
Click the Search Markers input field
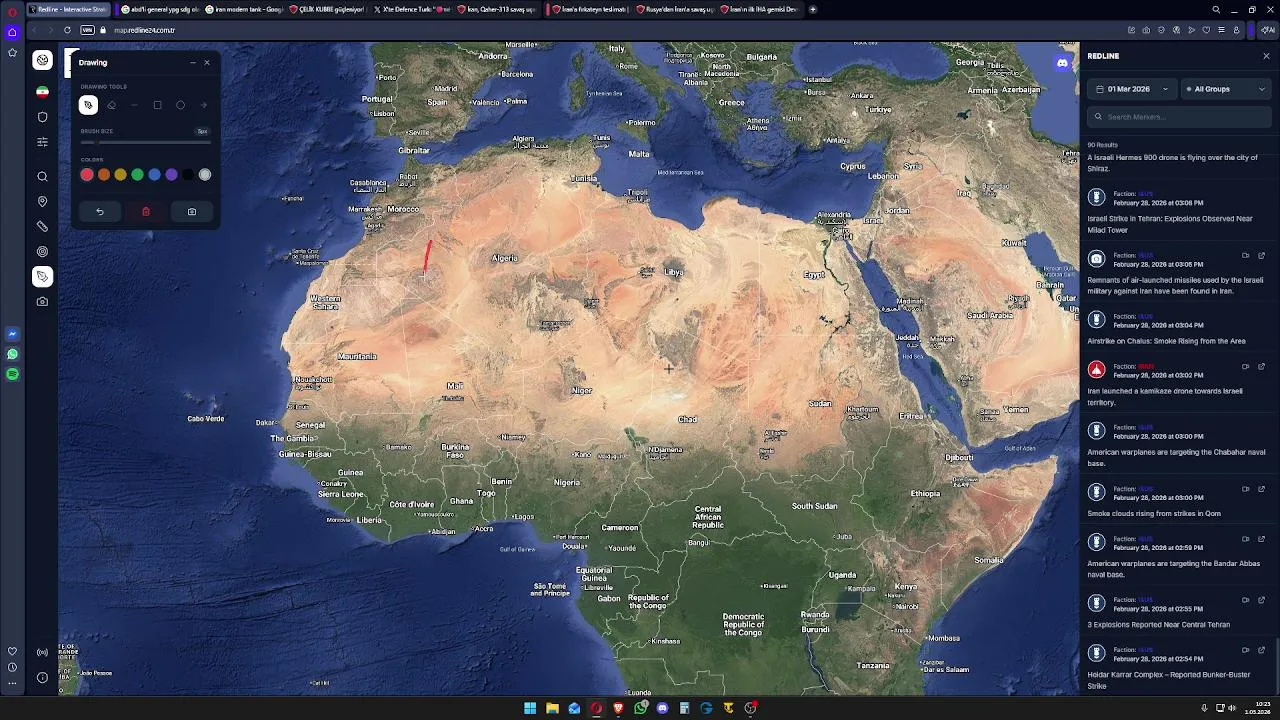[x=1180, y=117]
